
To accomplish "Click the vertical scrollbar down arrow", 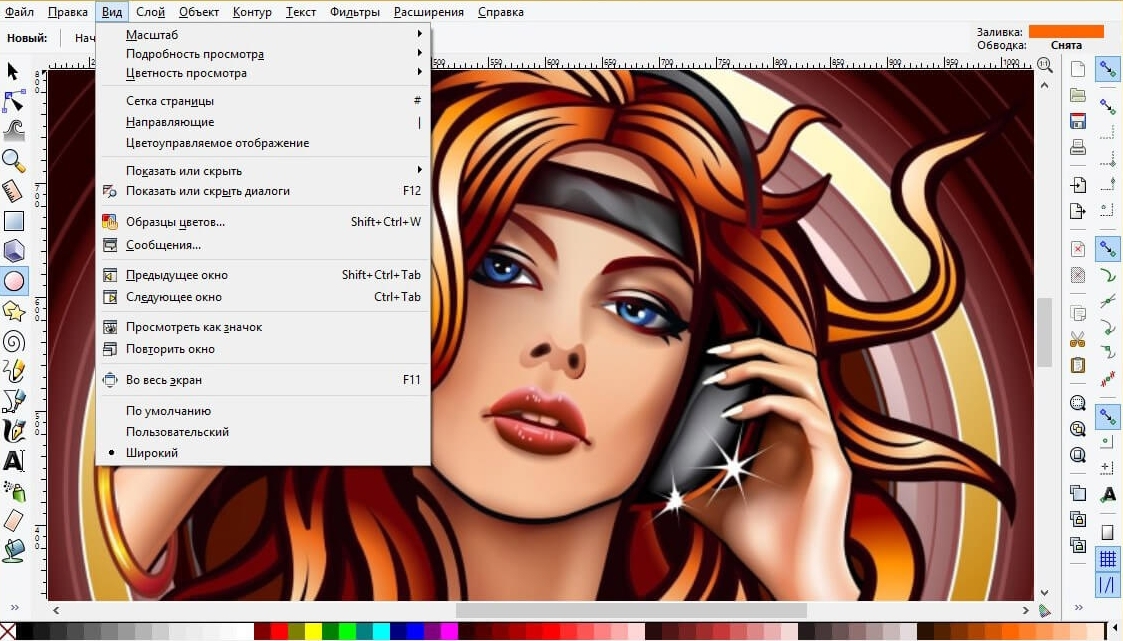I will [x=1045, y=592].
